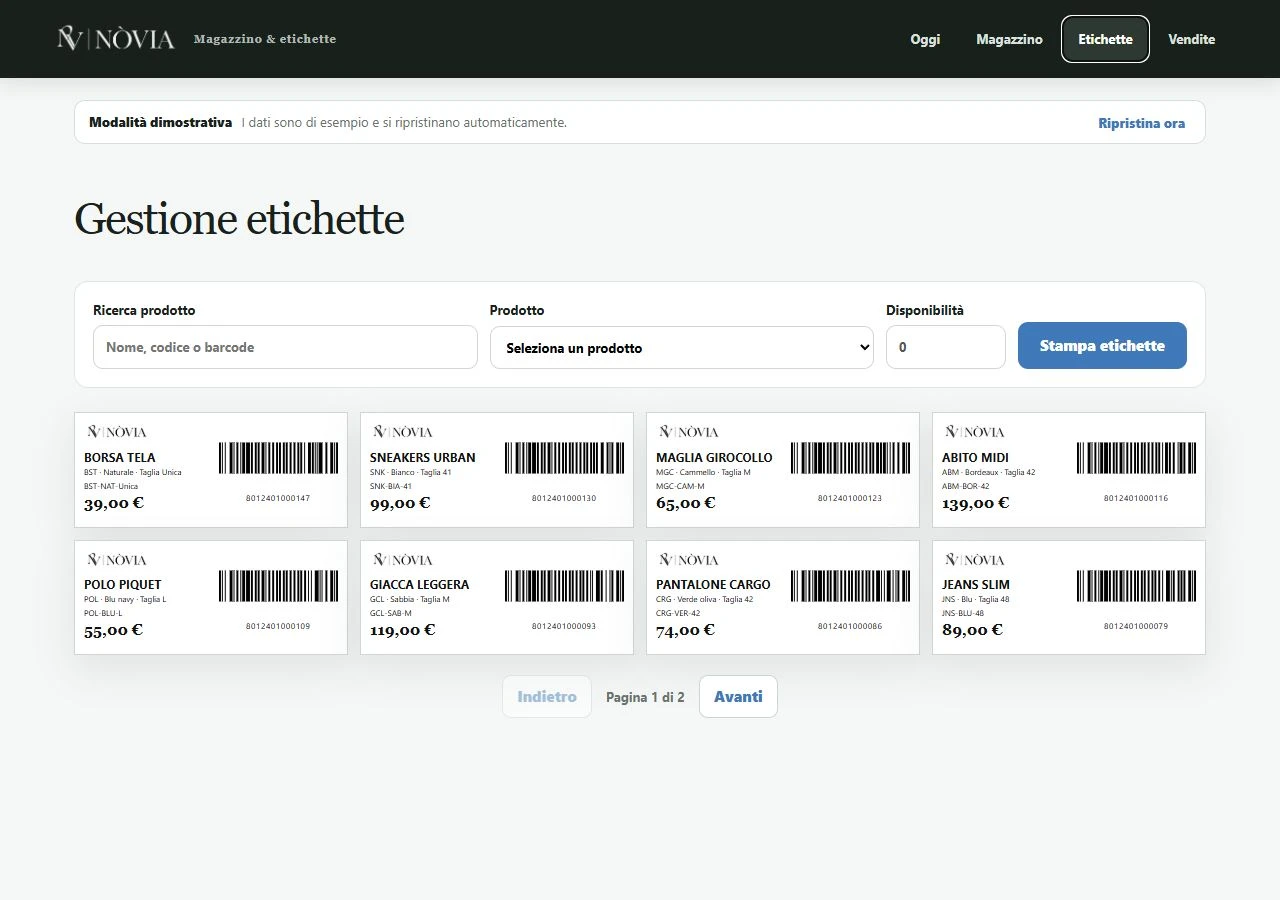The height and width of the screenshot is (900, 1280).
Task: Click the GIACCA LEGGERA product name
Action: (x=419, y=585)
